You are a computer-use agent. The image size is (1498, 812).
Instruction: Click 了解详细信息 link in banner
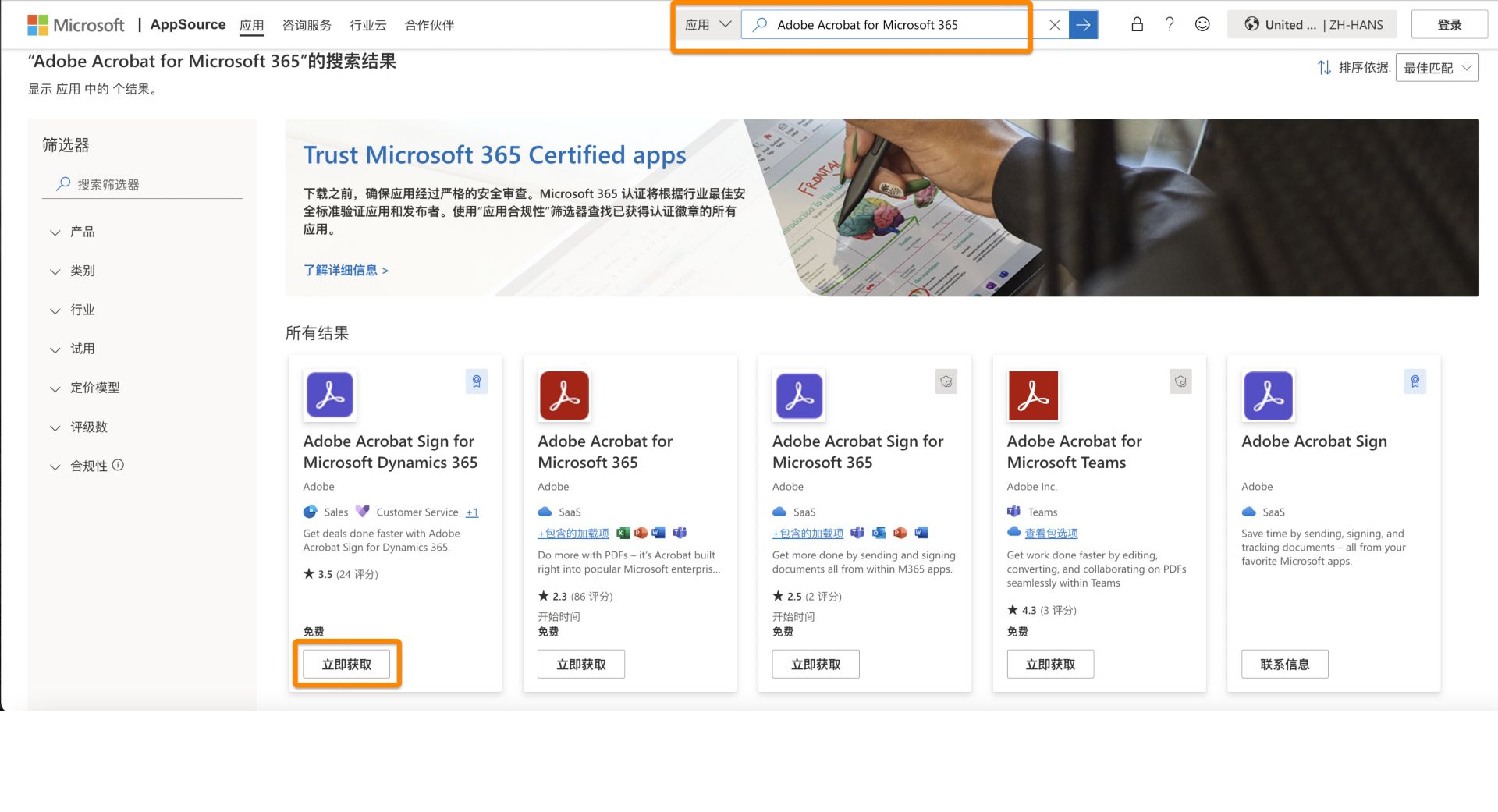click(346, 270)
